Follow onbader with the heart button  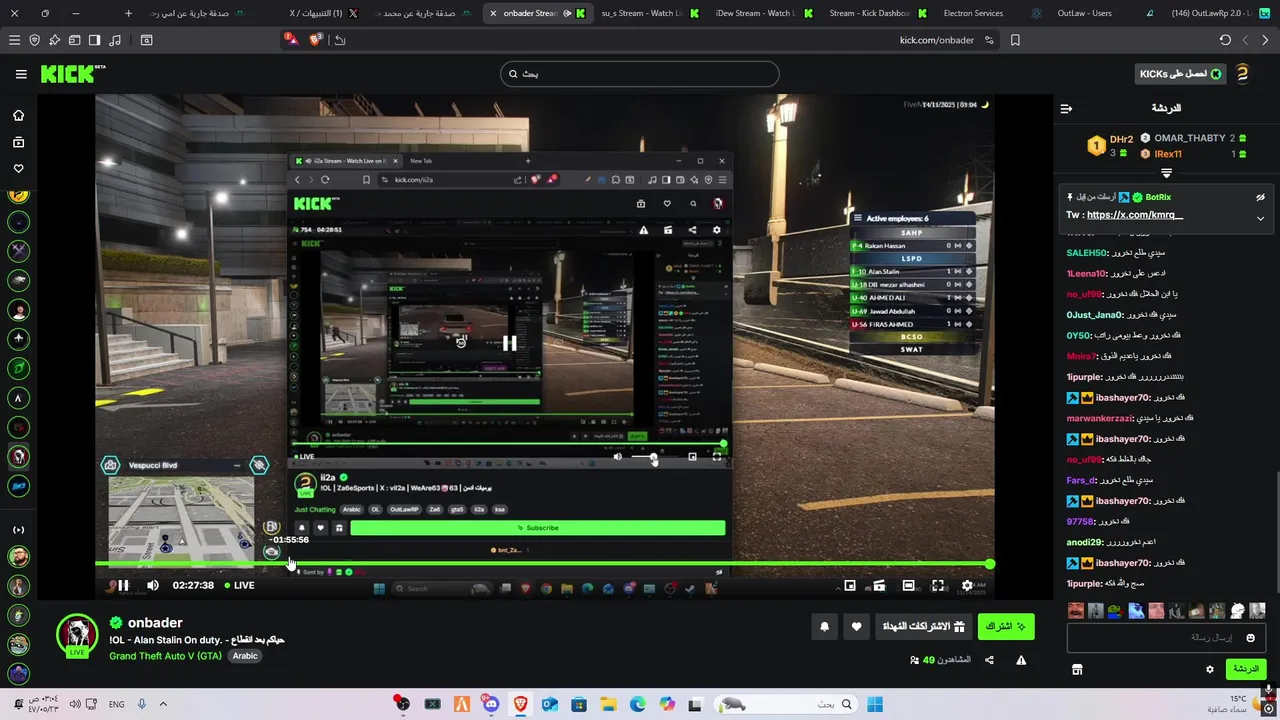(x=856, y=627)
